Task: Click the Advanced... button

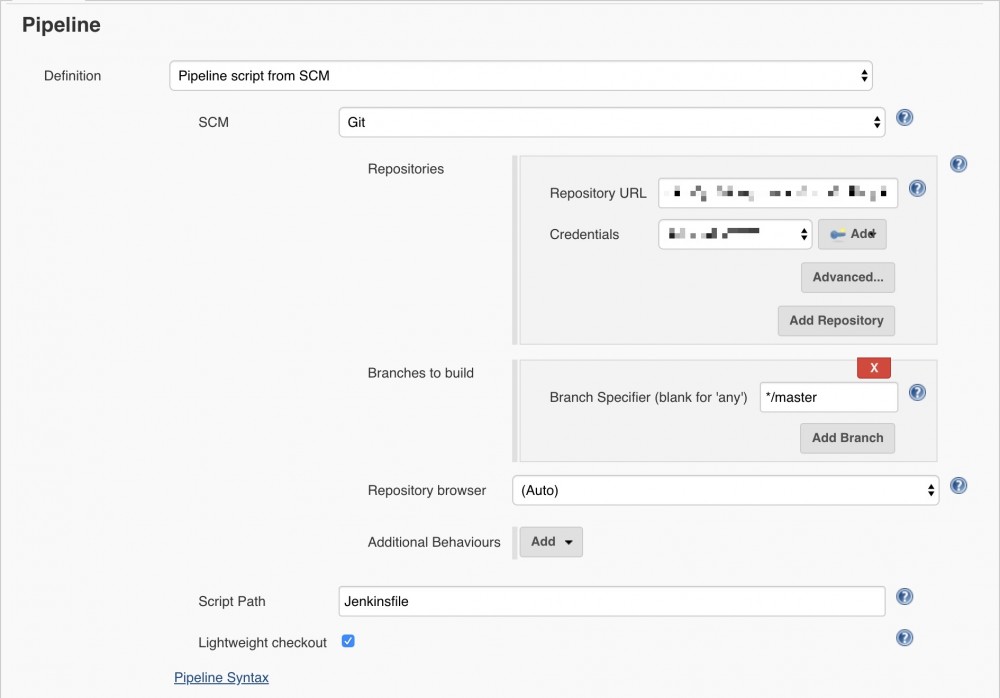Action: (x=847, y=277)
